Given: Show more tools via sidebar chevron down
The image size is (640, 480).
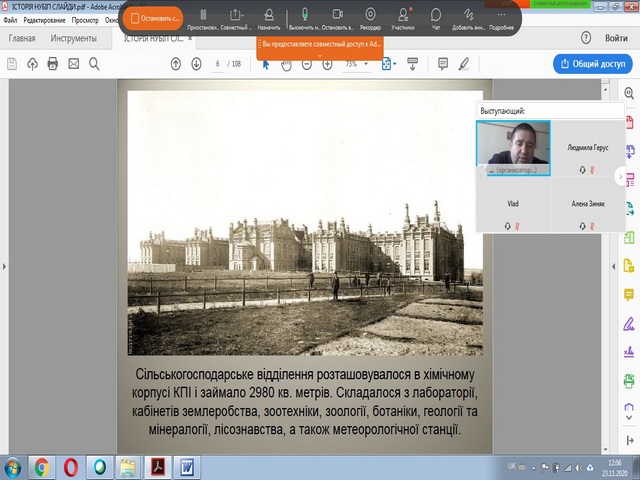Looking at the screenshot, I should pos(629,418).
